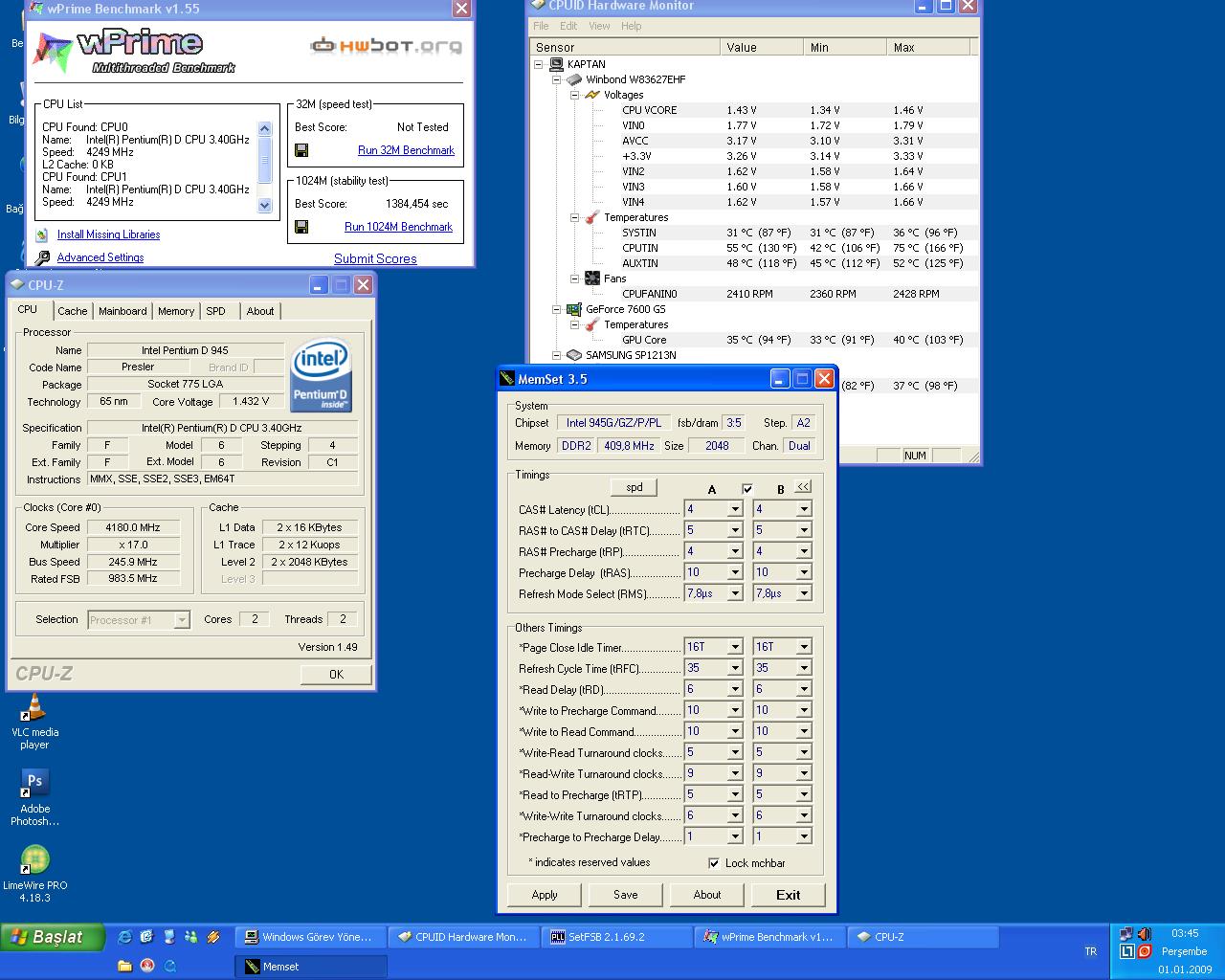1225x980 pixels.
Task: Click the MemSet title bar icon
Action: [x=507, y=379]
